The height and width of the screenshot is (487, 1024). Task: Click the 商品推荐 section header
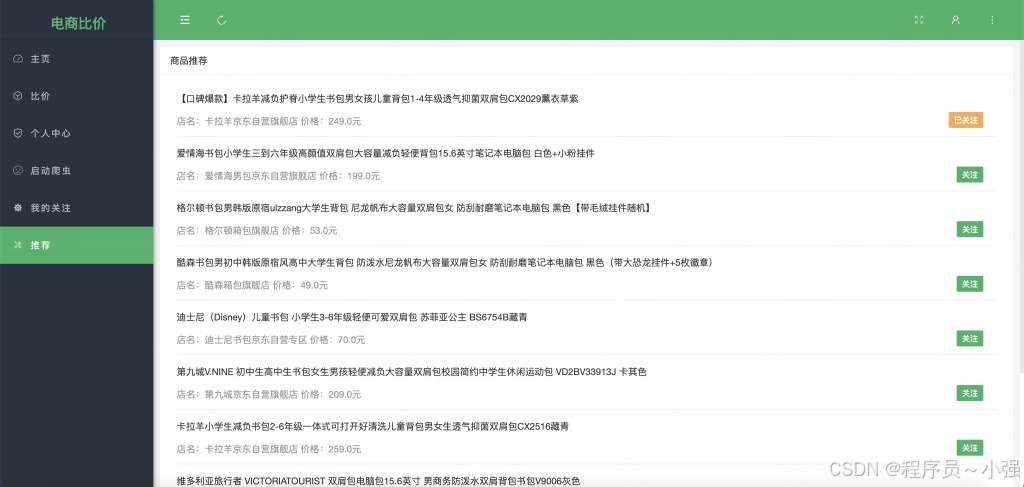189,61
